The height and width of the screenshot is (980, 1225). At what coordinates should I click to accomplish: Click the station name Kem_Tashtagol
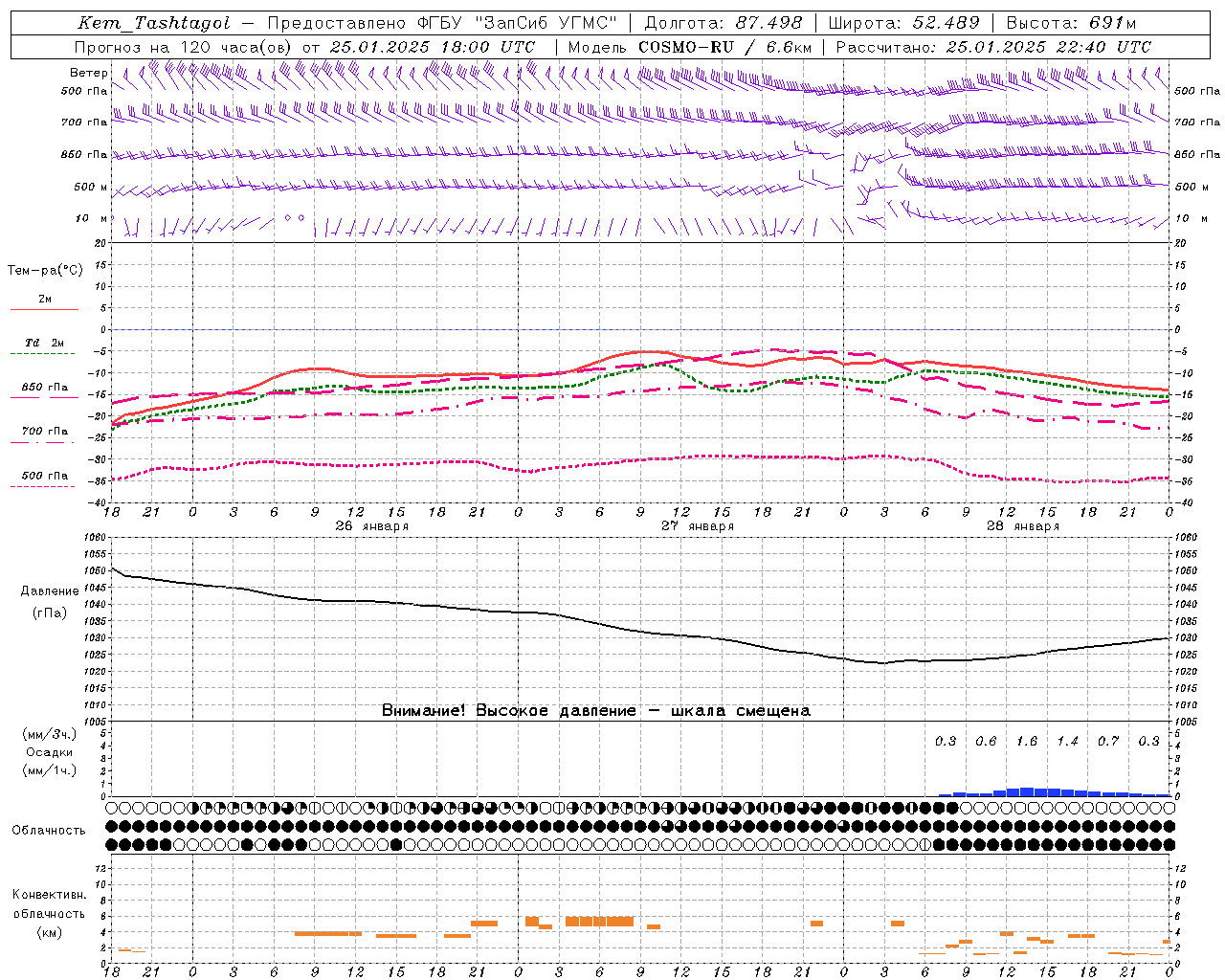[x=154, y=24]
